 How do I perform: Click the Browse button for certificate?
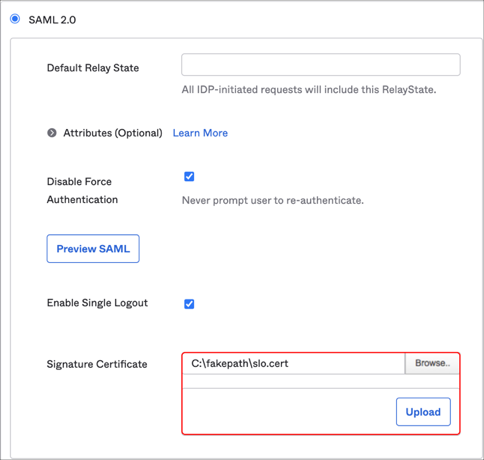pyautogui.click(x=432, y=363)
